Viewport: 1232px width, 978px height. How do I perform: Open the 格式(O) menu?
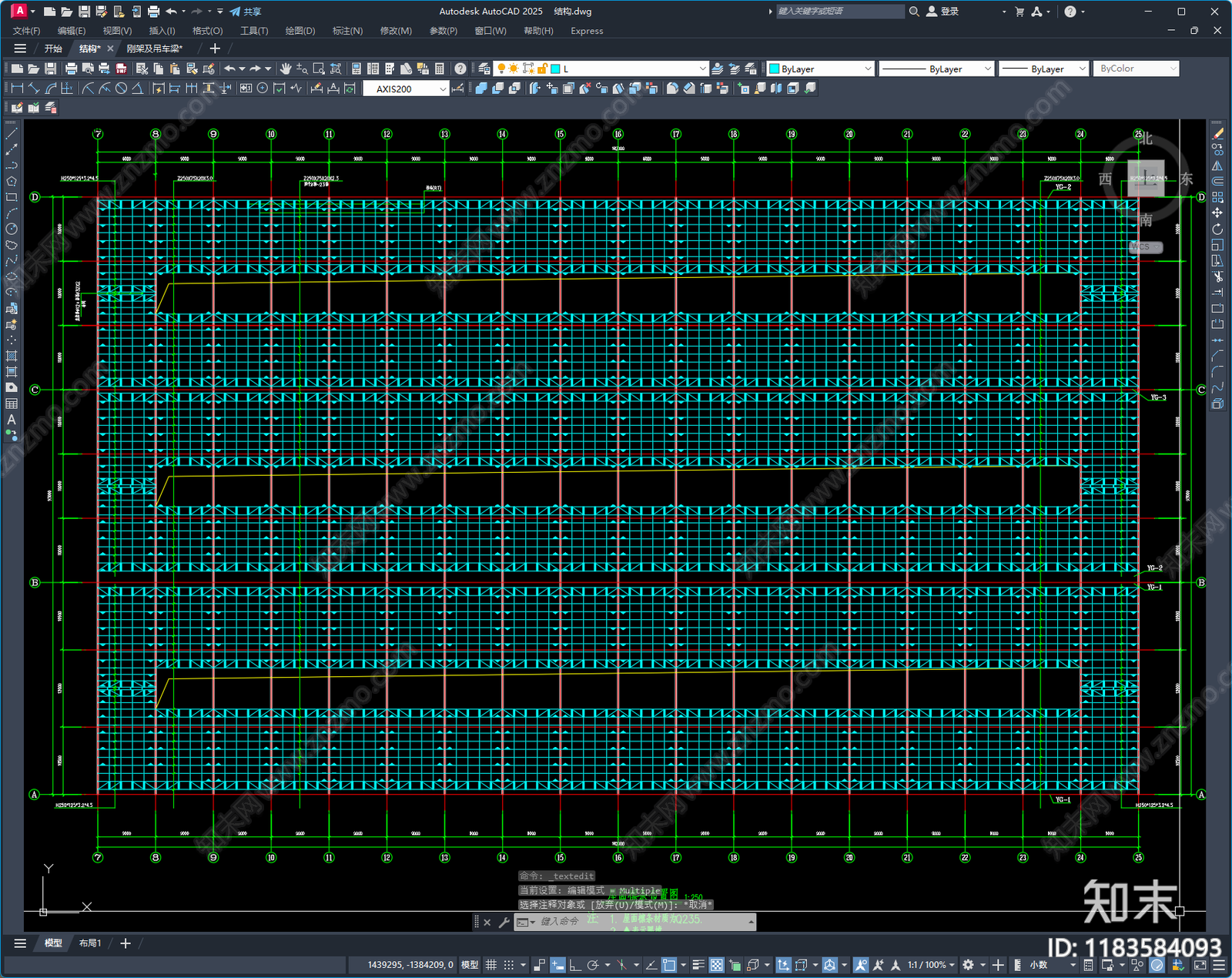207,31
